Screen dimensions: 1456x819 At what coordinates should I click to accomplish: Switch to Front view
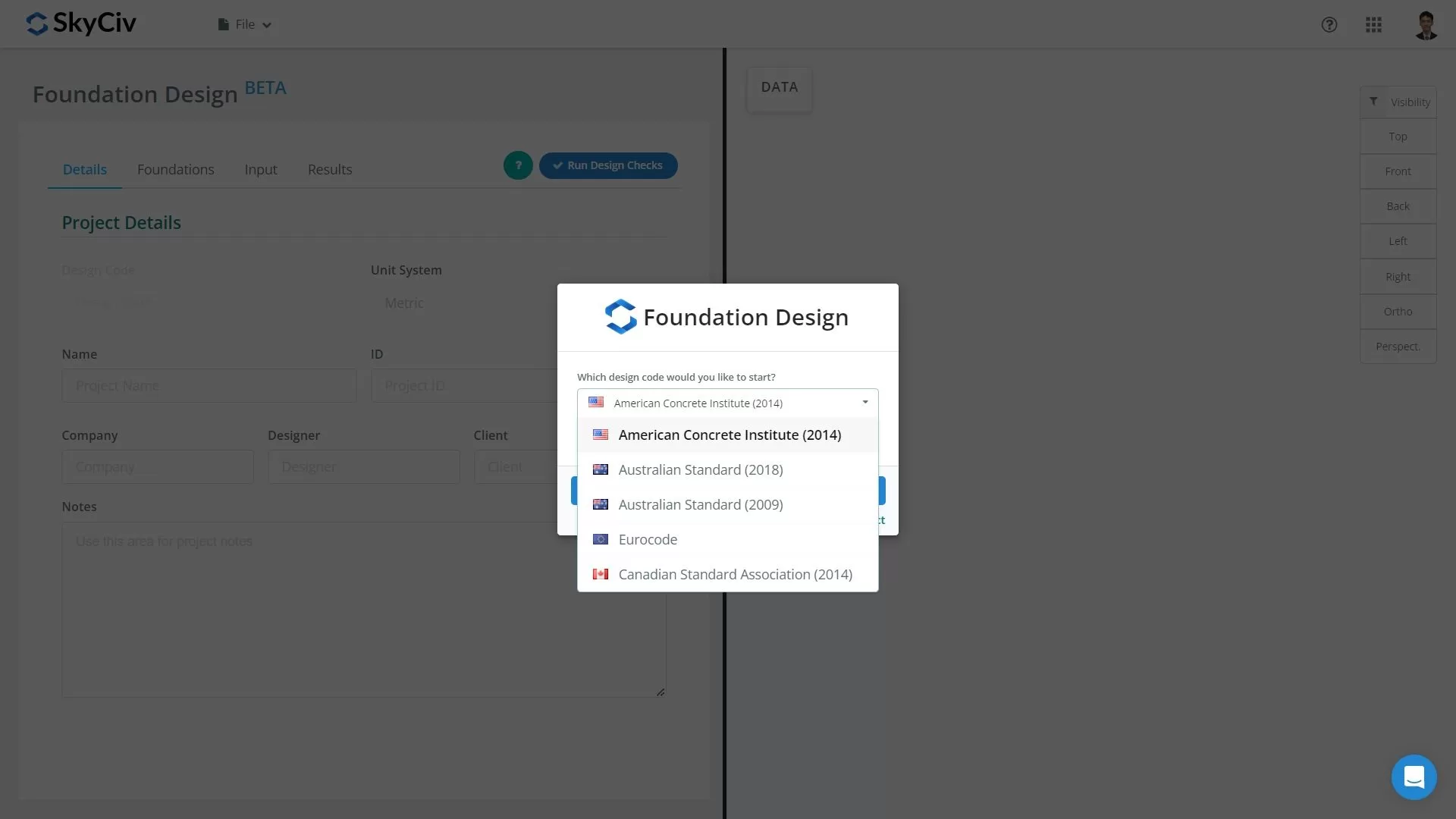(1398, 171)
